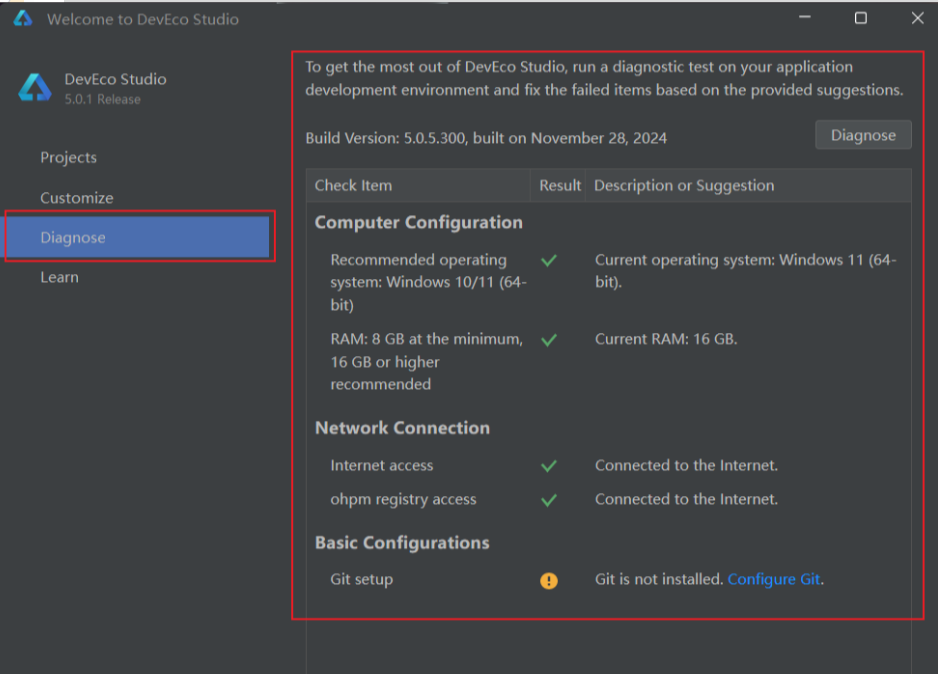Maximize the DevEco Studio window
Screen dimensions: 938x674
860,18
